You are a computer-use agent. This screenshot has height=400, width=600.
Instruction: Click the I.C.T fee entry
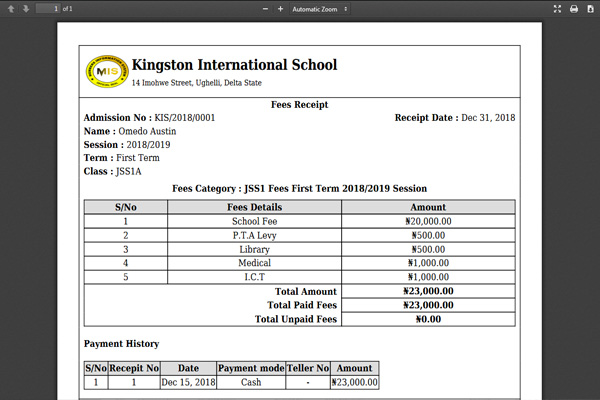254,277
